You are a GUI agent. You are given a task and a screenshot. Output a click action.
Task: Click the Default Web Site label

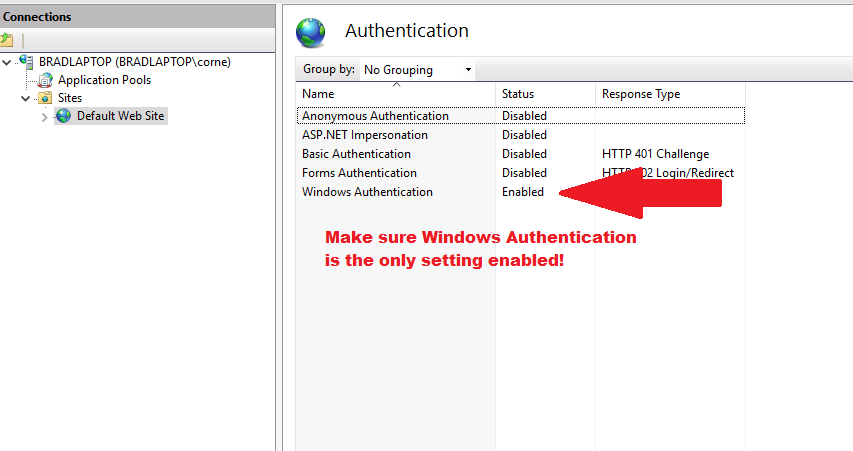click(x=120, y=116)
